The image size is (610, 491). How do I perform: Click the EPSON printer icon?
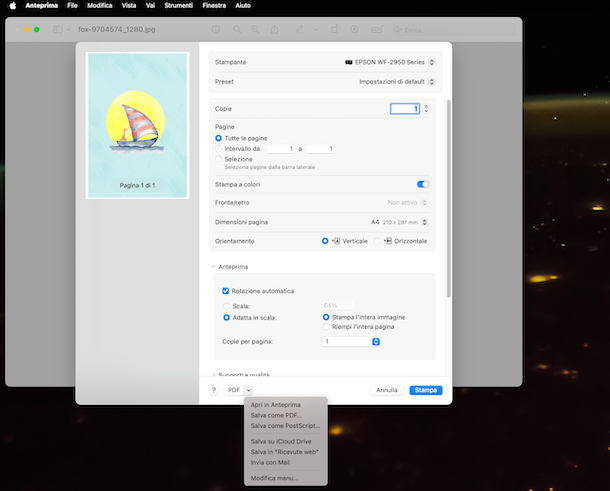[348, 62]
